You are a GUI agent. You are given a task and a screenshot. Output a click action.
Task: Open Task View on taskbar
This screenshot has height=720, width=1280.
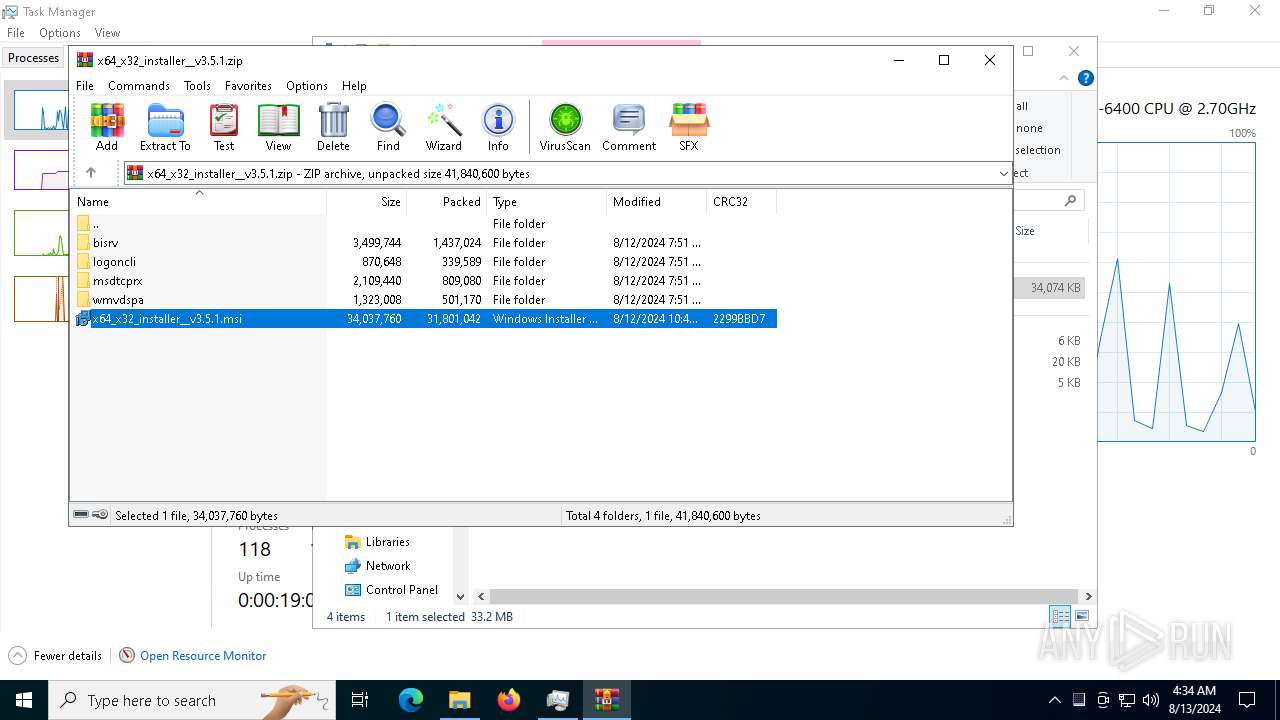pyautogui.click(x=360, y=700)
